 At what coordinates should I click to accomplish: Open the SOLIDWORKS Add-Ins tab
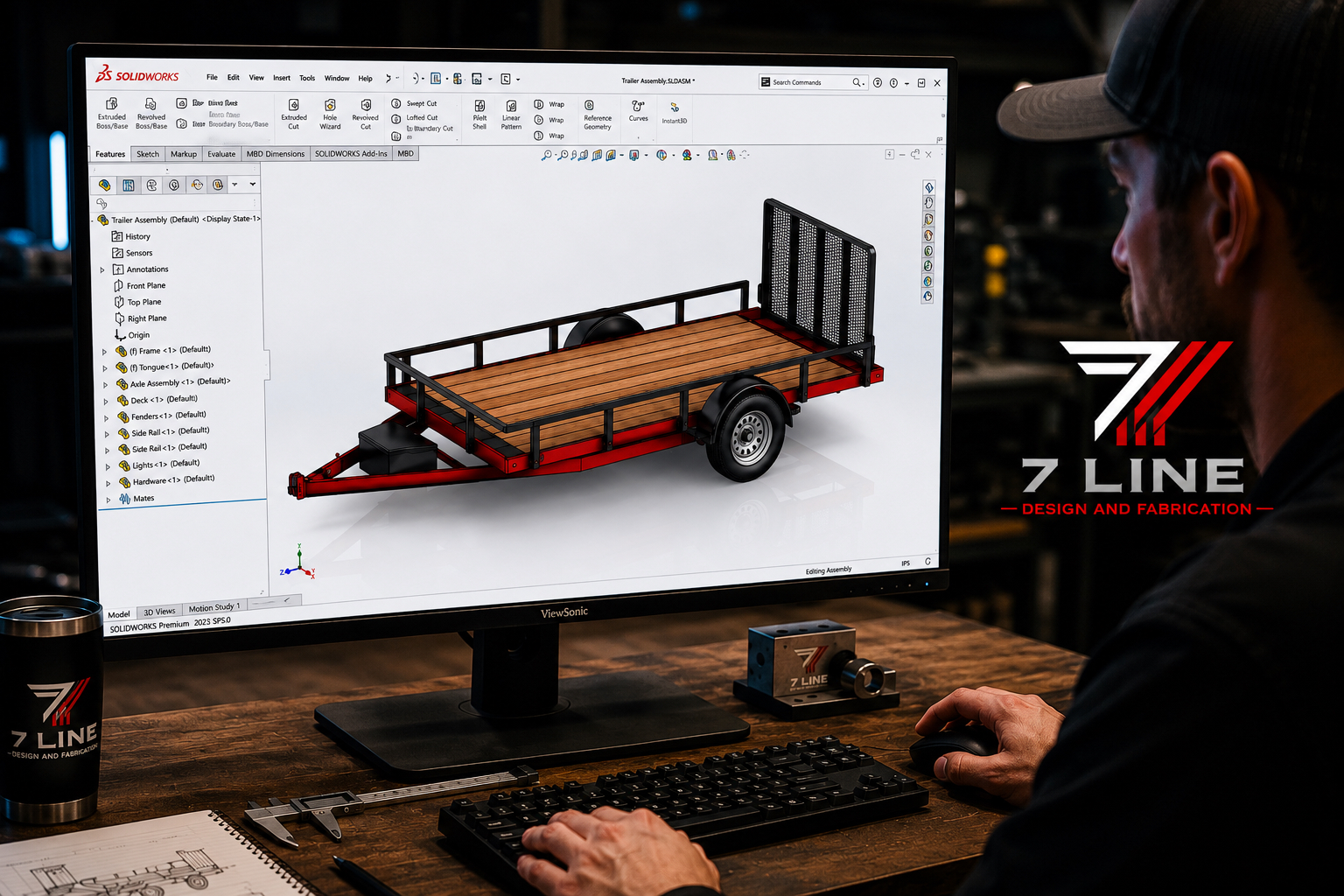(x=351, y=154)
